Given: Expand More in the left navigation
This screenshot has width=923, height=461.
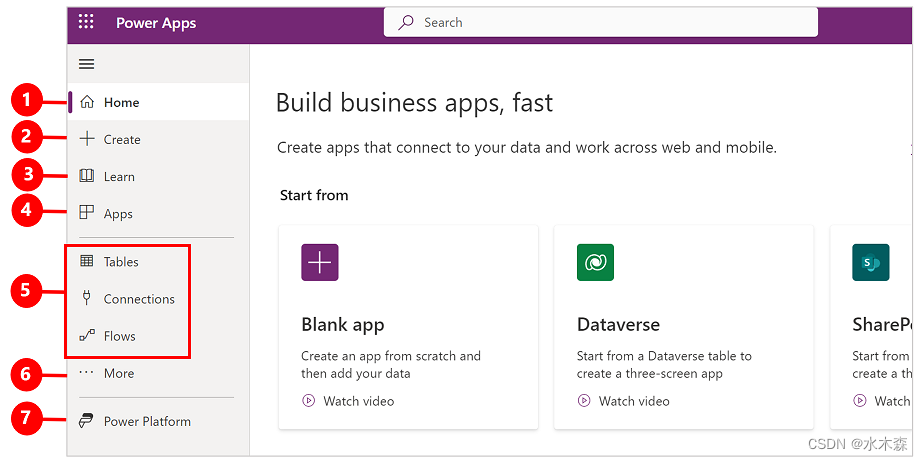Looking at the screenshot, I should (x=158, y=373).
